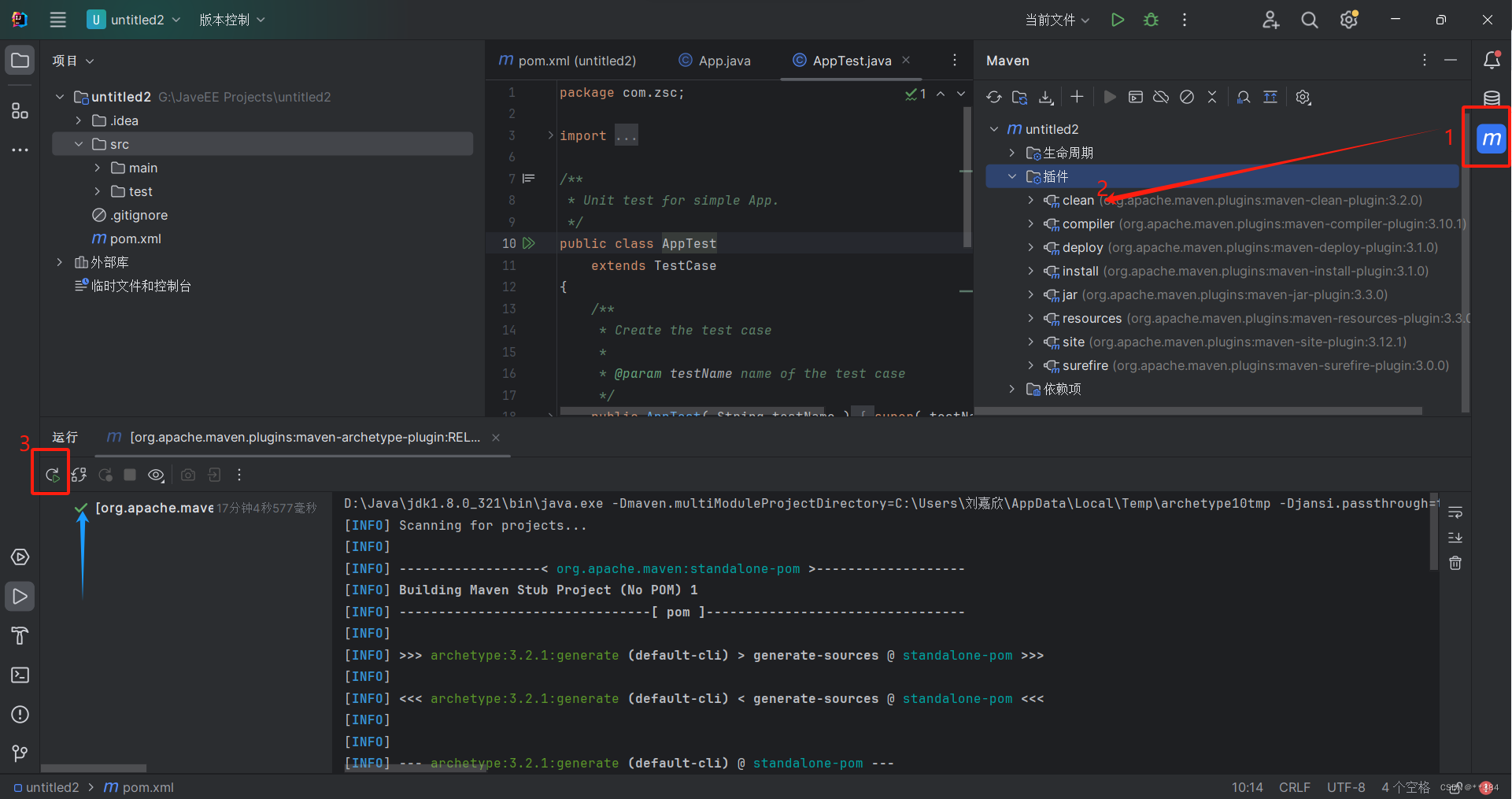
Task: Toggle Maven group modules view button
Action: 1270,97
